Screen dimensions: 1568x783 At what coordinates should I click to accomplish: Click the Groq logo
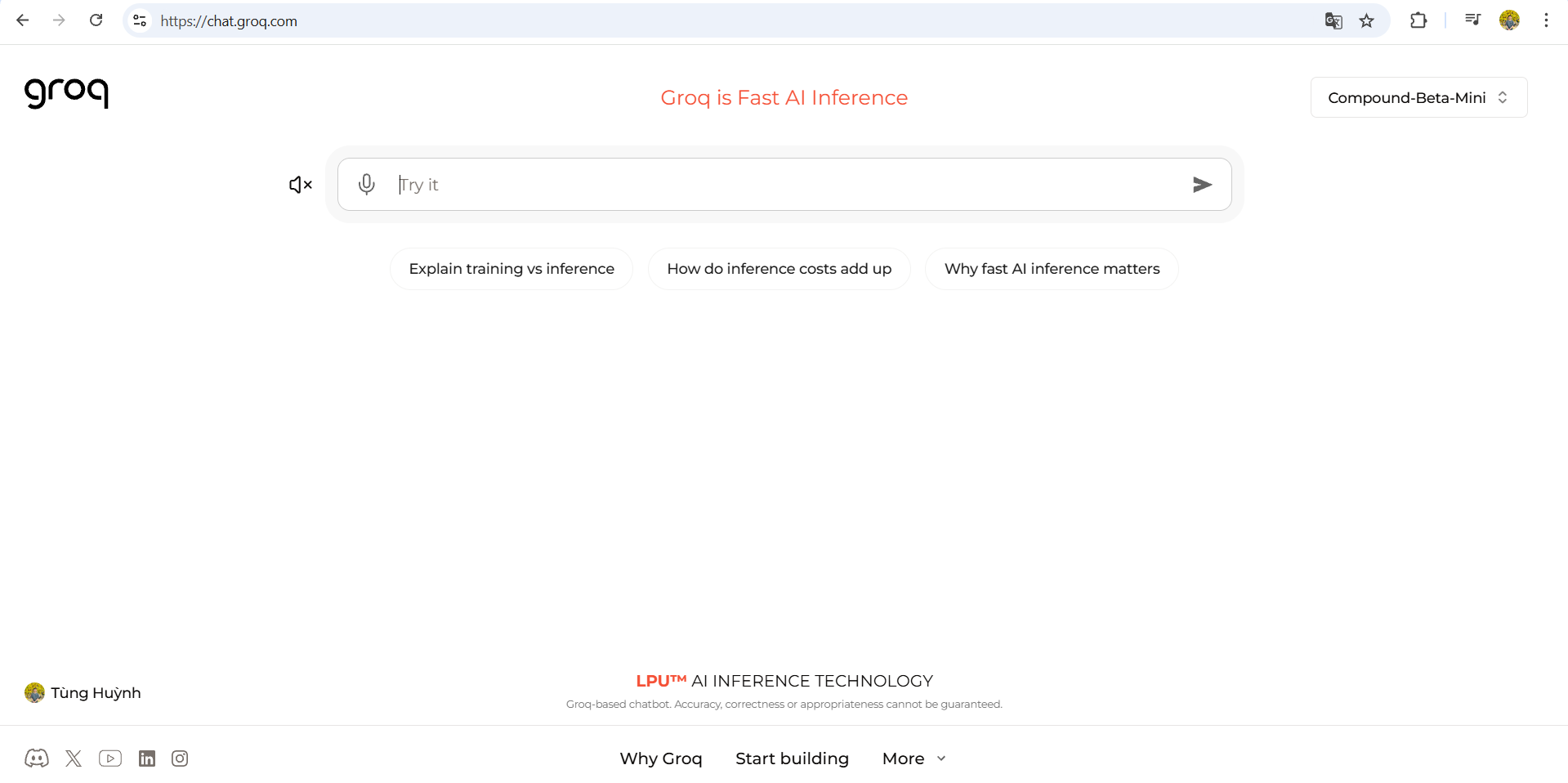click(66, 92)
